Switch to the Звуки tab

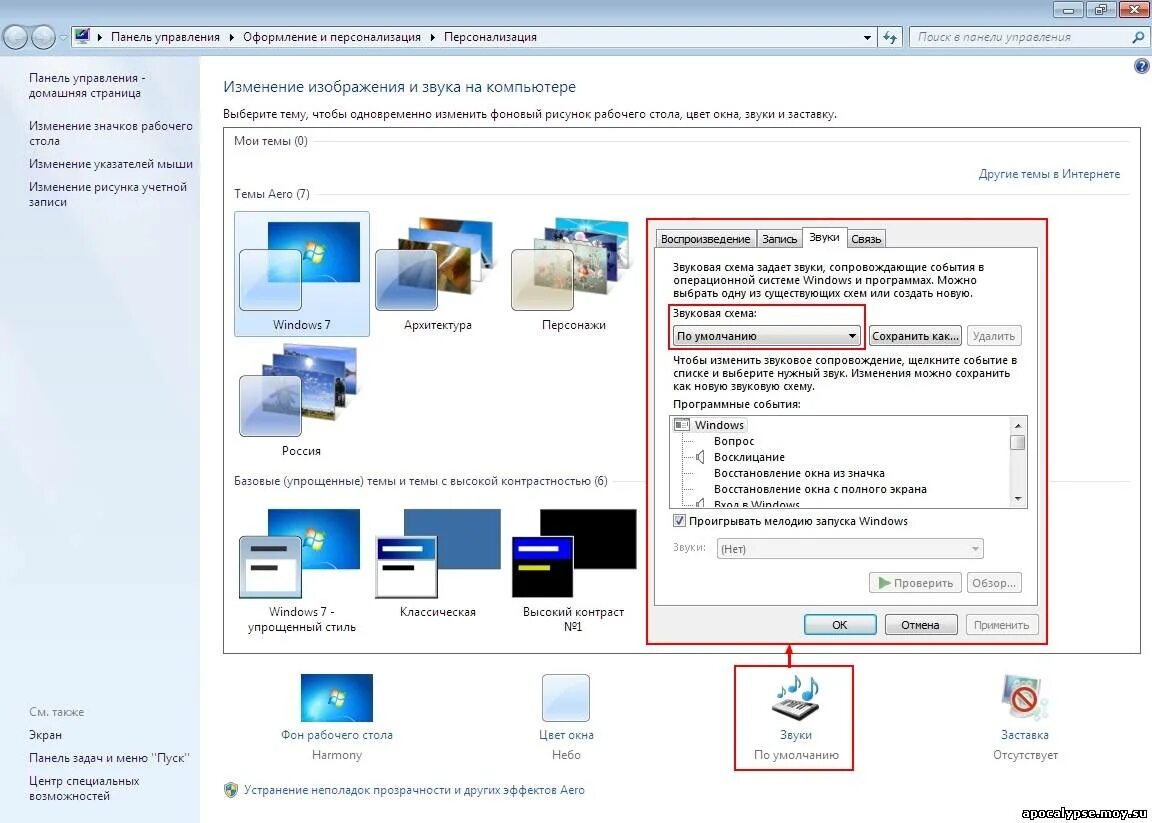(824, 237)
